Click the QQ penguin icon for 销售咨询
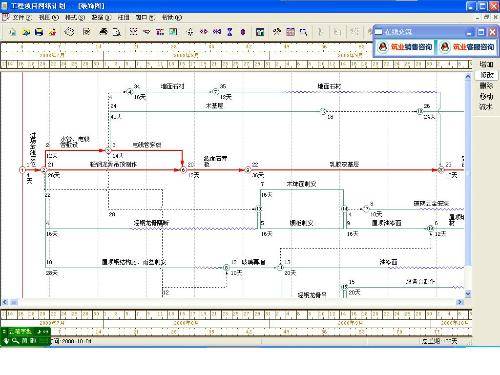This screenshot has width=500, height=375. (383, 47)
